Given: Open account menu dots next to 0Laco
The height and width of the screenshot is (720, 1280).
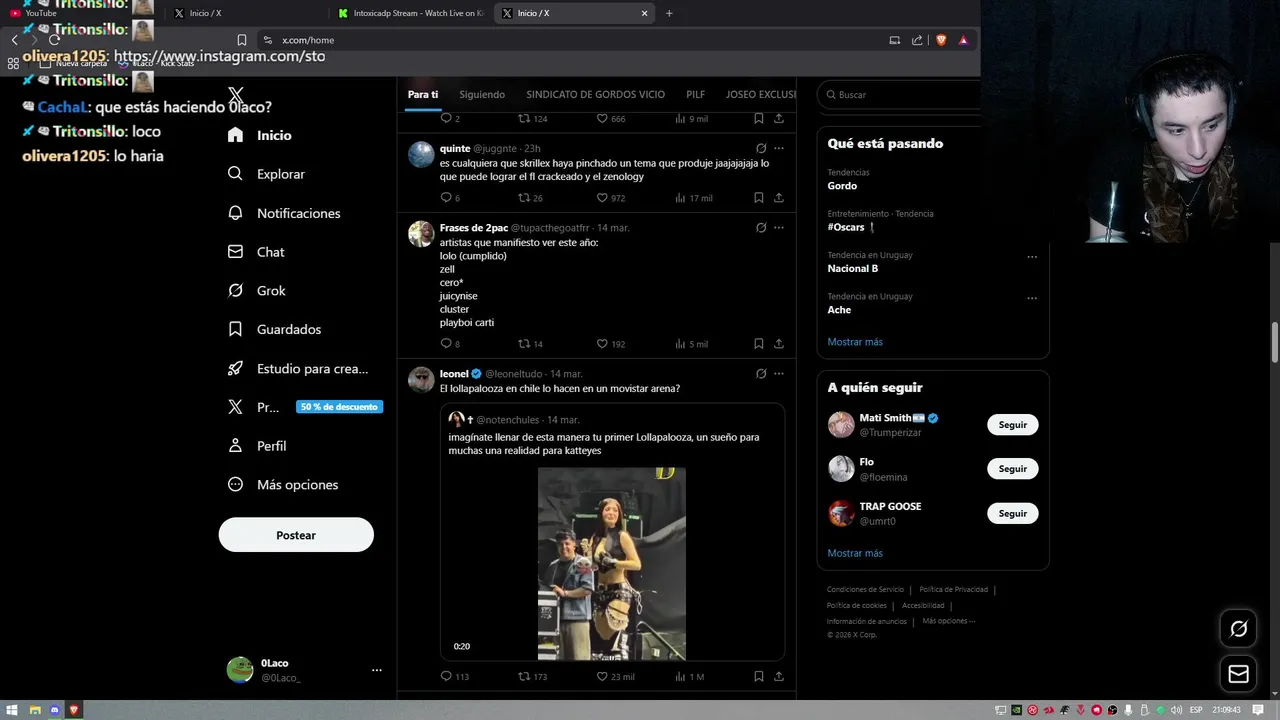Looking at the screenshot, I should (x=376, y=670).
